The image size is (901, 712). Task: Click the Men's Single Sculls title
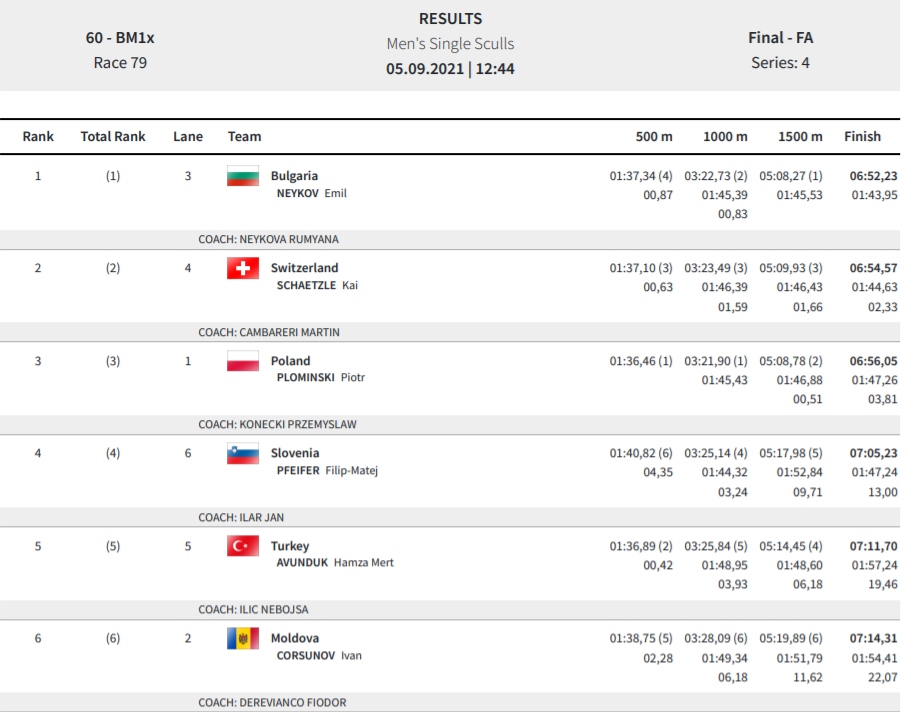(450, 44)
